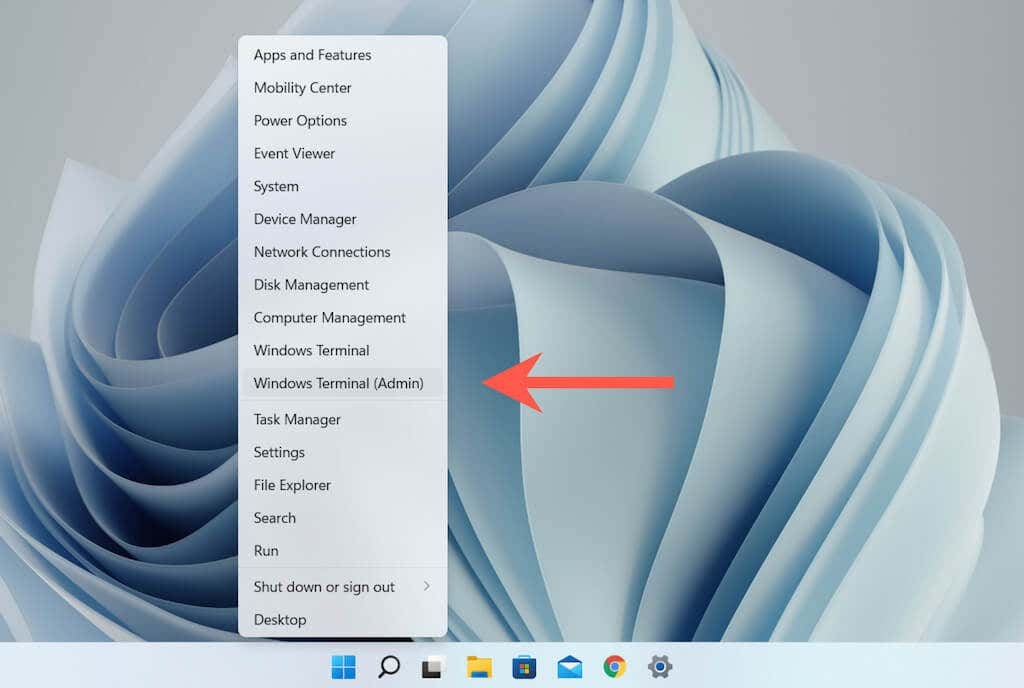
Task: Select Network Connections
Action: 321,252
